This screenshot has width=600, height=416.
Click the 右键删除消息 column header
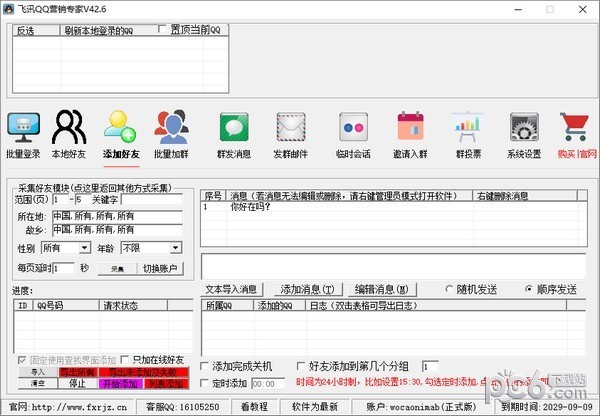click(525, 196)
